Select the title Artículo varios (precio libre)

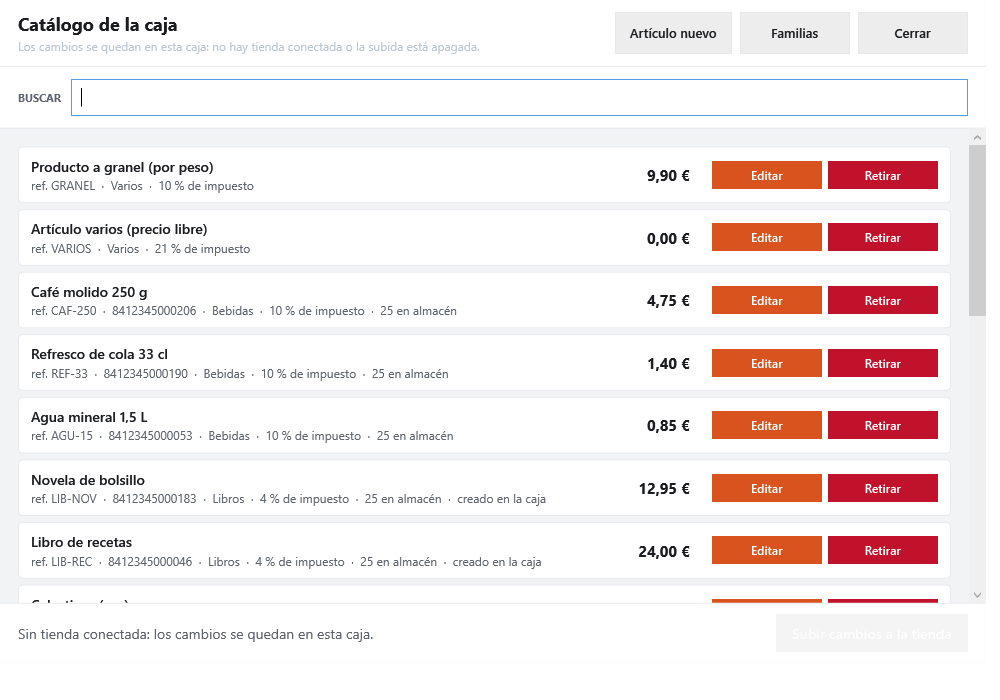(119, 229)
